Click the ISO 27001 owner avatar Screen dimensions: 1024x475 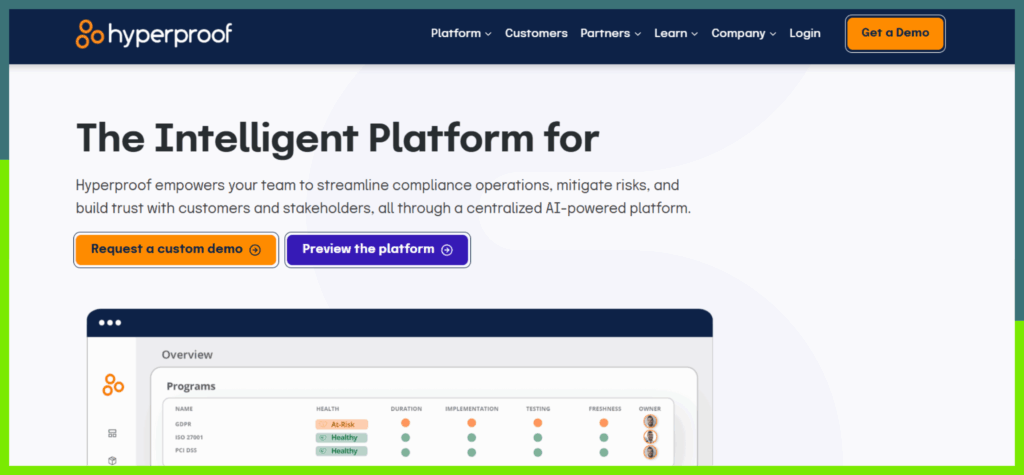click(651, 437)
